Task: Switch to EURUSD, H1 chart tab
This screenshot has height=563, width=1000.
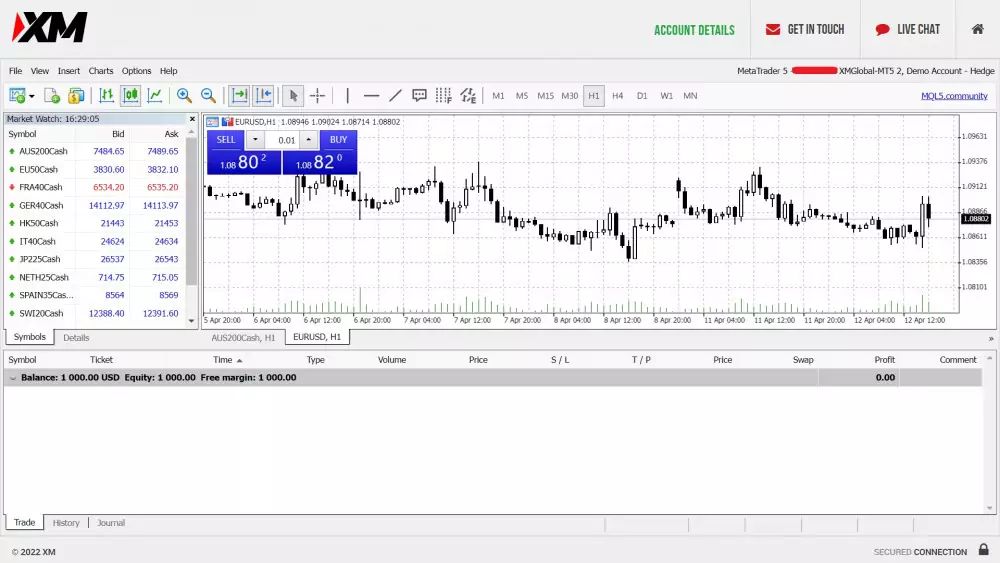Action: pos(317,337)
